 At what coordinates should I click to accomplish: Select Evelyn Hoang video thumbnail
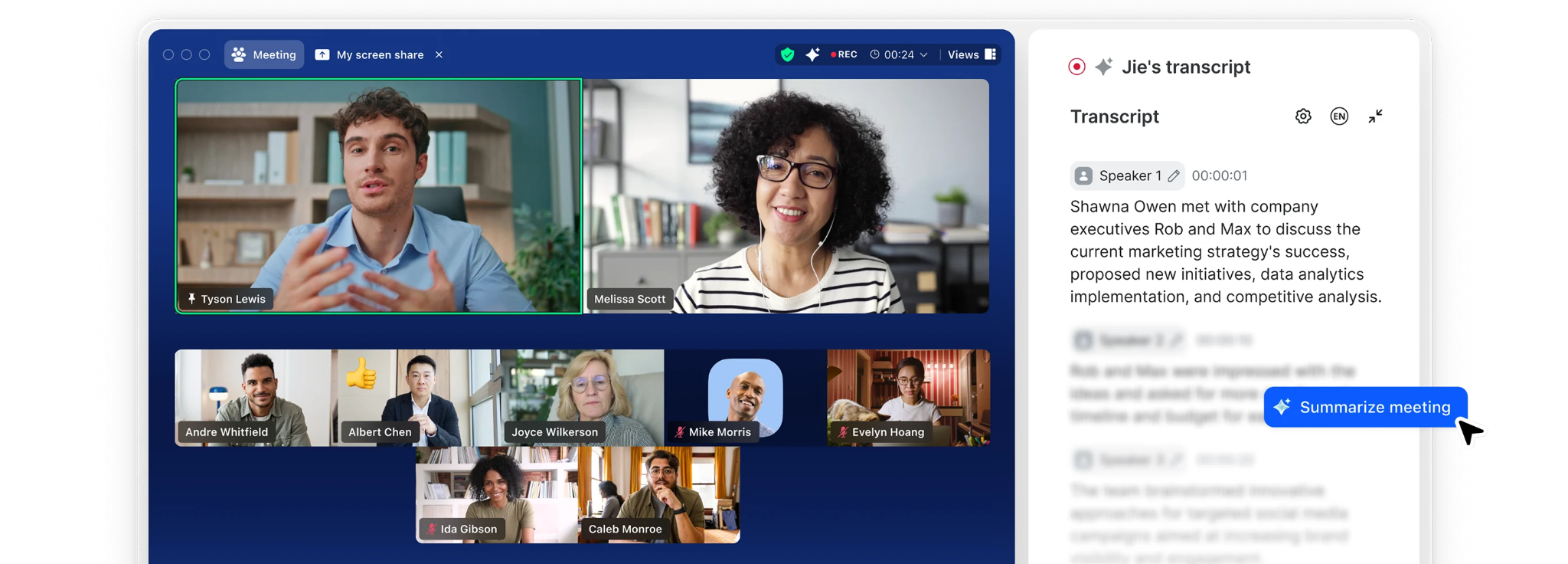909,398
